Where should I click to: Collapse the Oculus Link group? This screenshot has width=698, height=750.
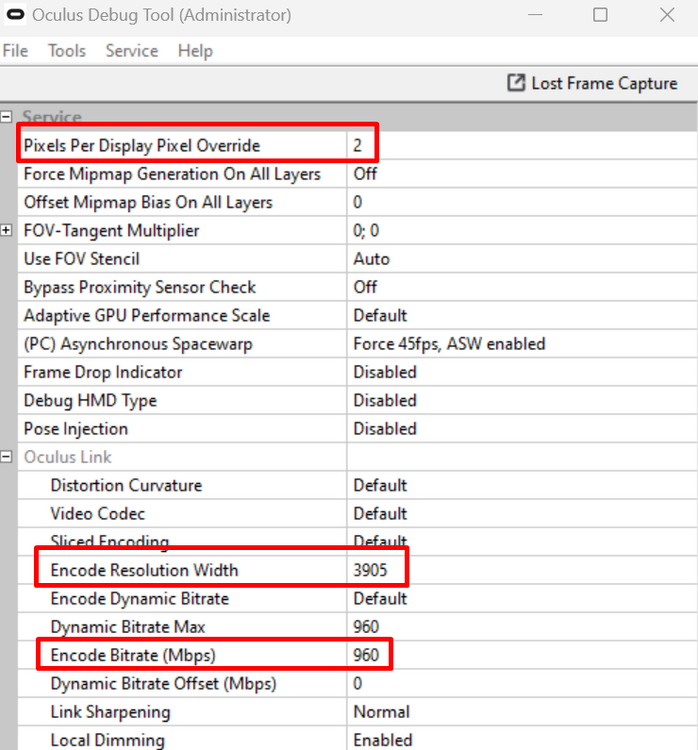(6, 457)
